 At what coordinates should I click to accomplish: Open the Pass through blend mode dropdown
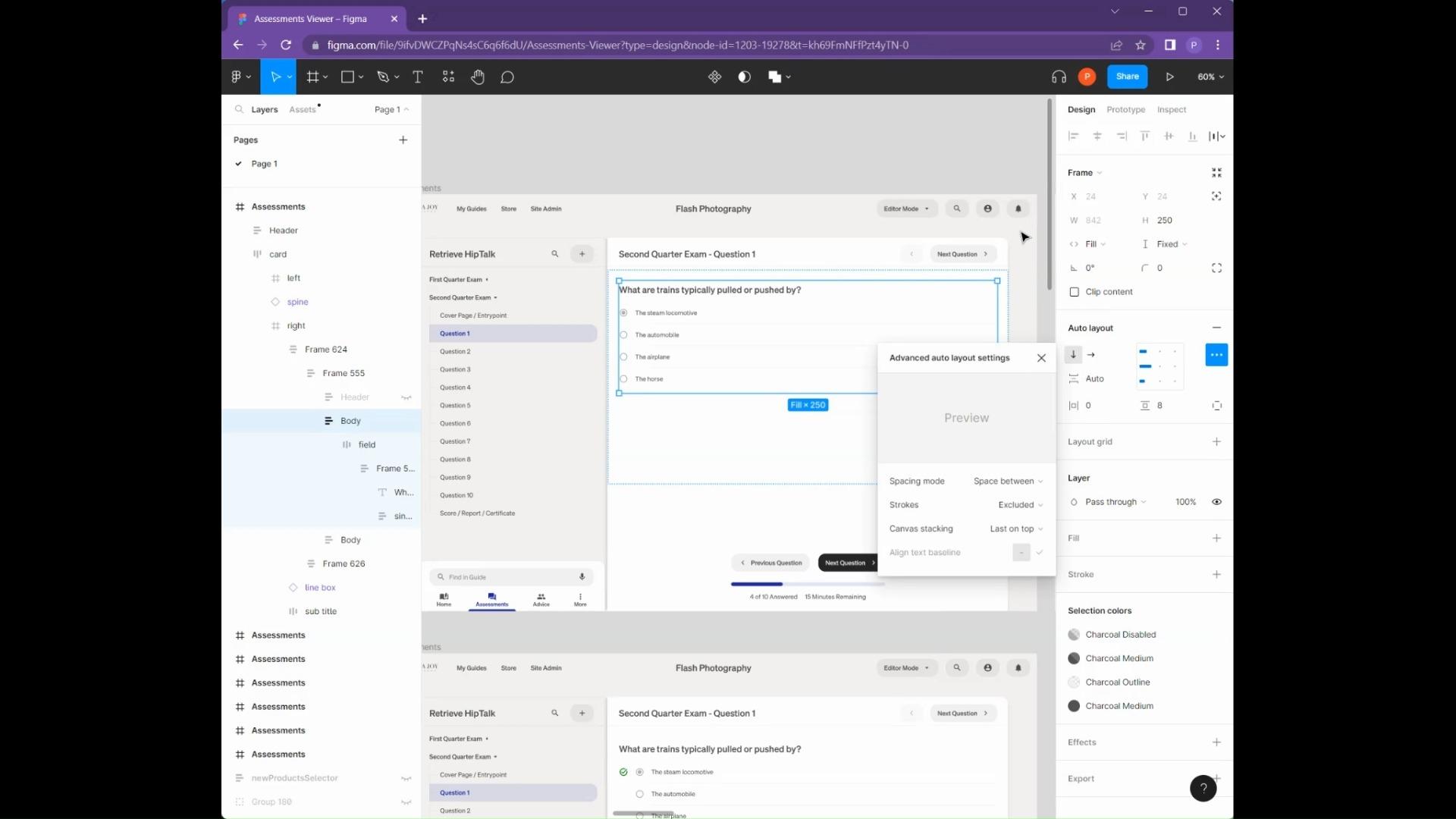[x=1116, y=502]
